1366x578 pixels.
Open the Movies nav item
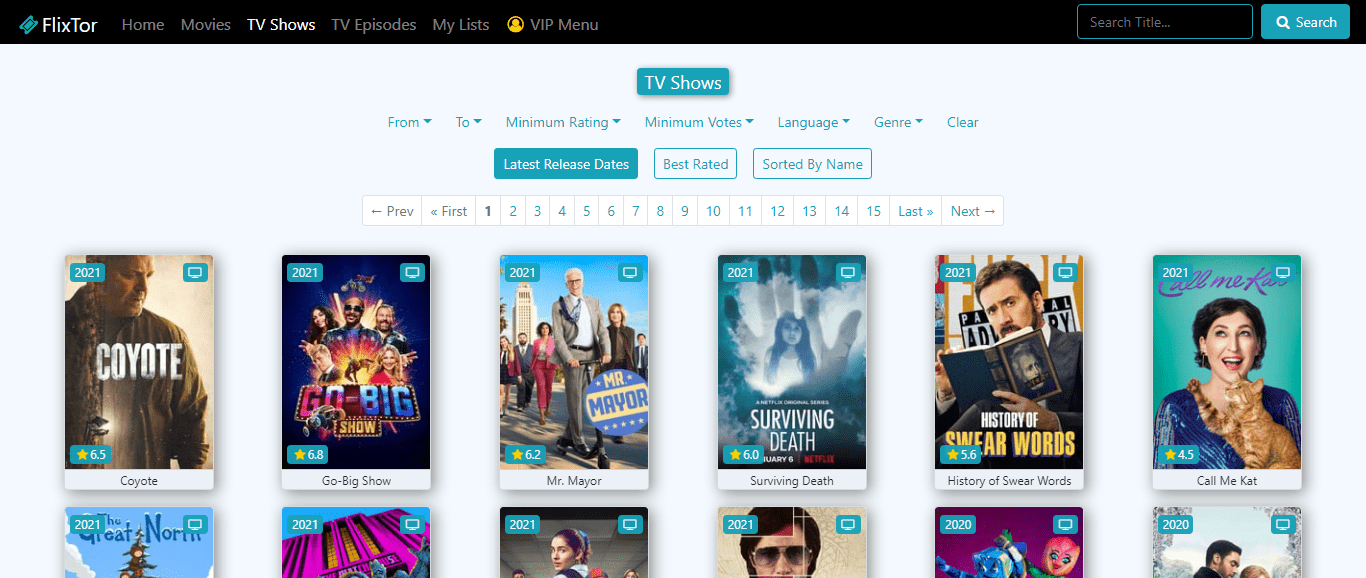[x=206, y=24]
